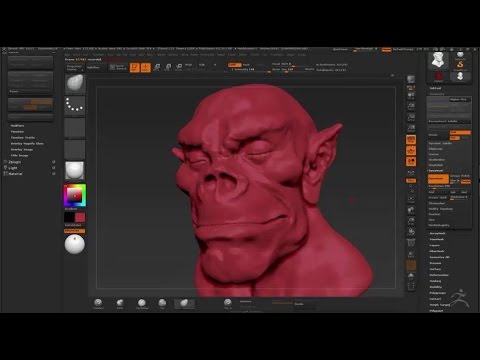Expand Title Image in left palette

[x=19, y=156]
